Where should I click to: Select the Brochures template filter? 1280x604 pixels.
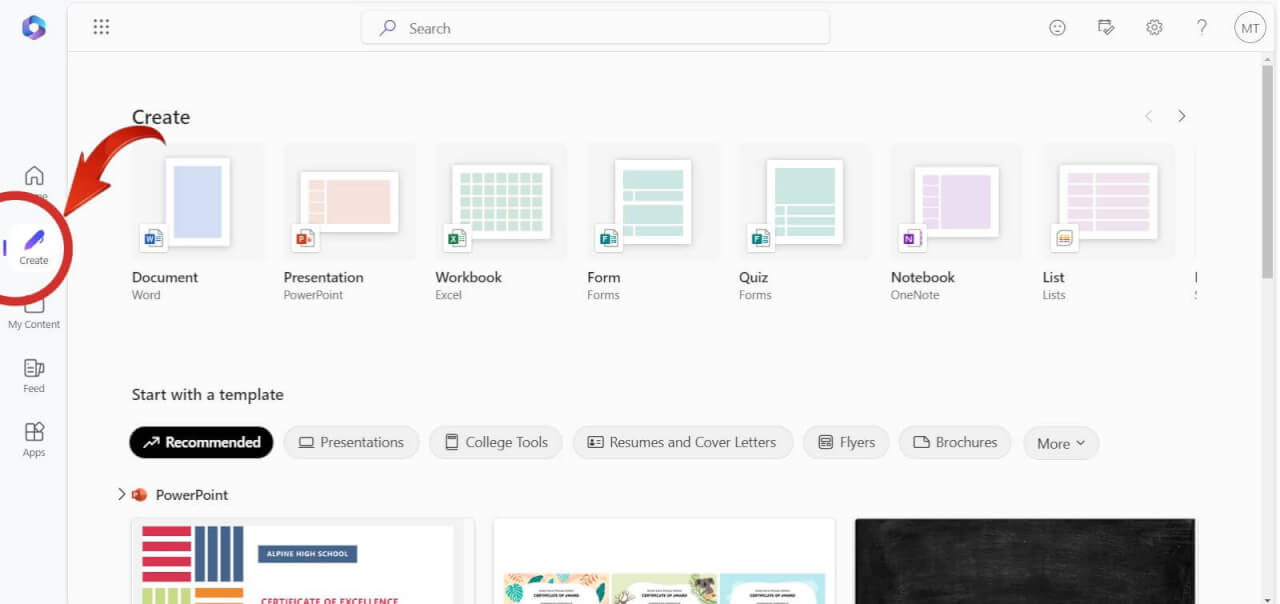point(955,442)
